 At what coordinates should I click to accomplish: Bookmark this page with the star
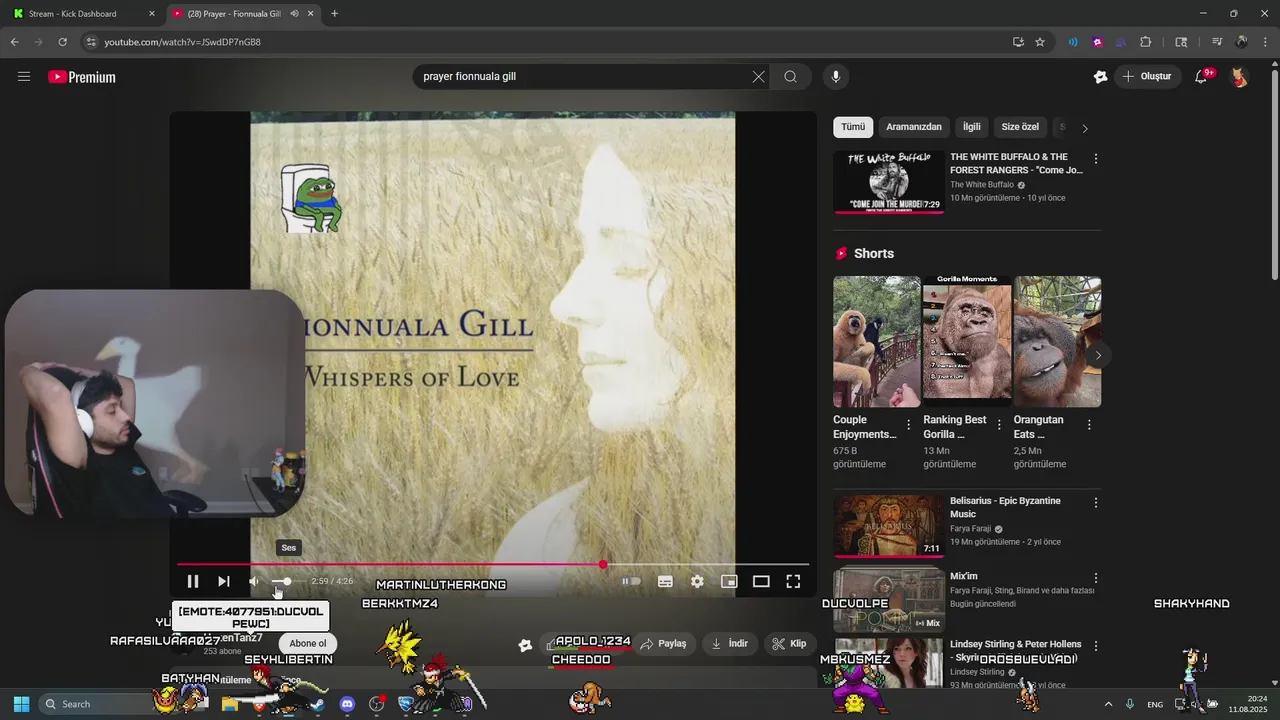click(1040, 42)
